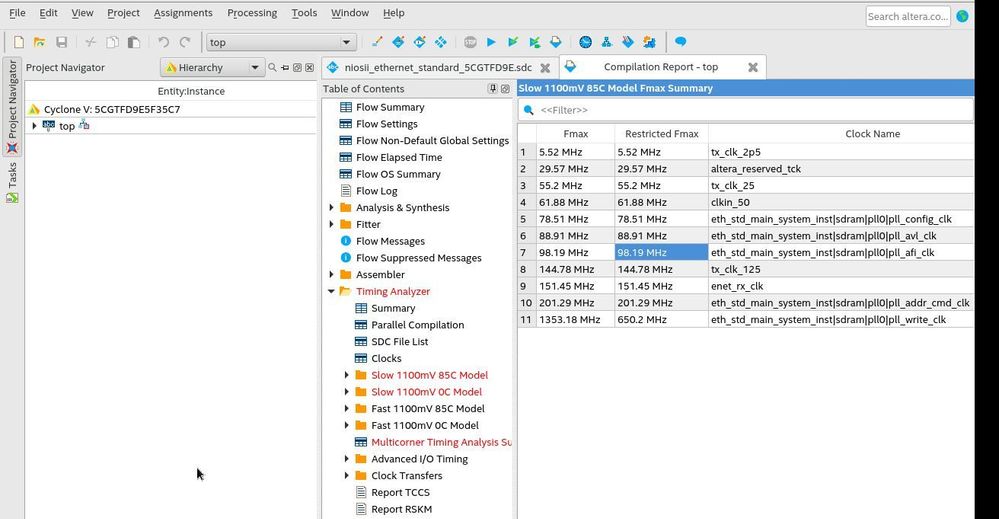Collapse the Timing Analyzer folder

point(332,292)
